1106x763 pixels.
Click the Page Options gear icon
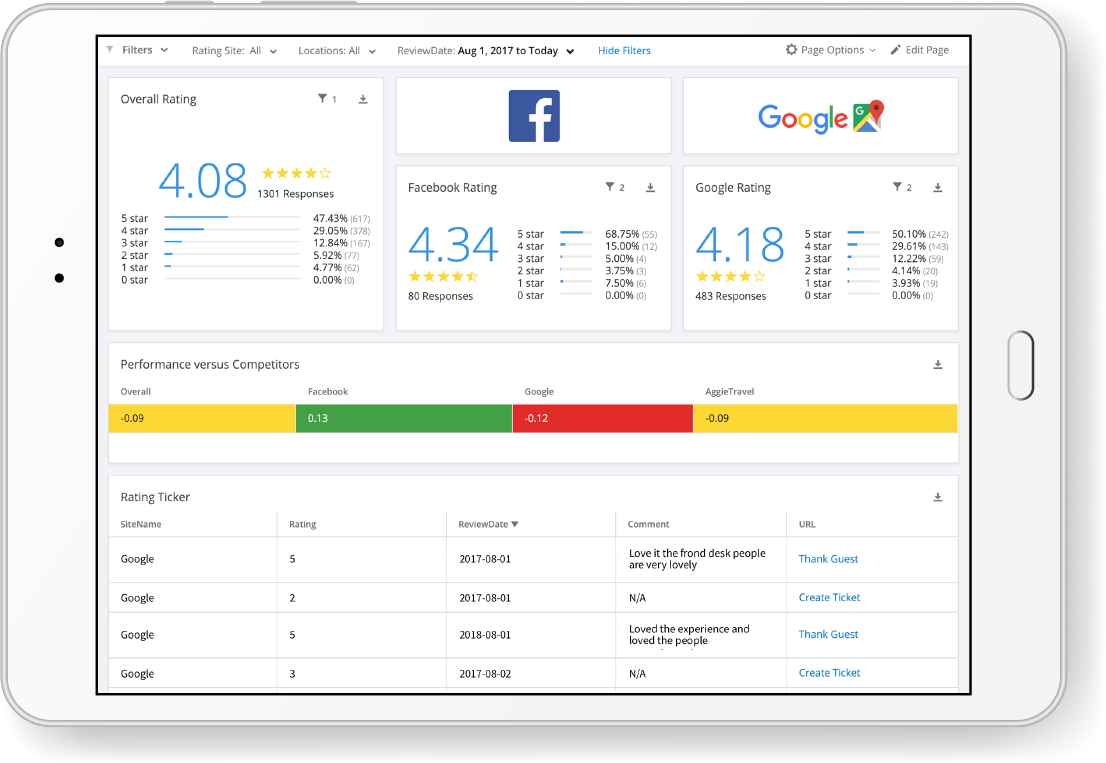tap(791, 50)
